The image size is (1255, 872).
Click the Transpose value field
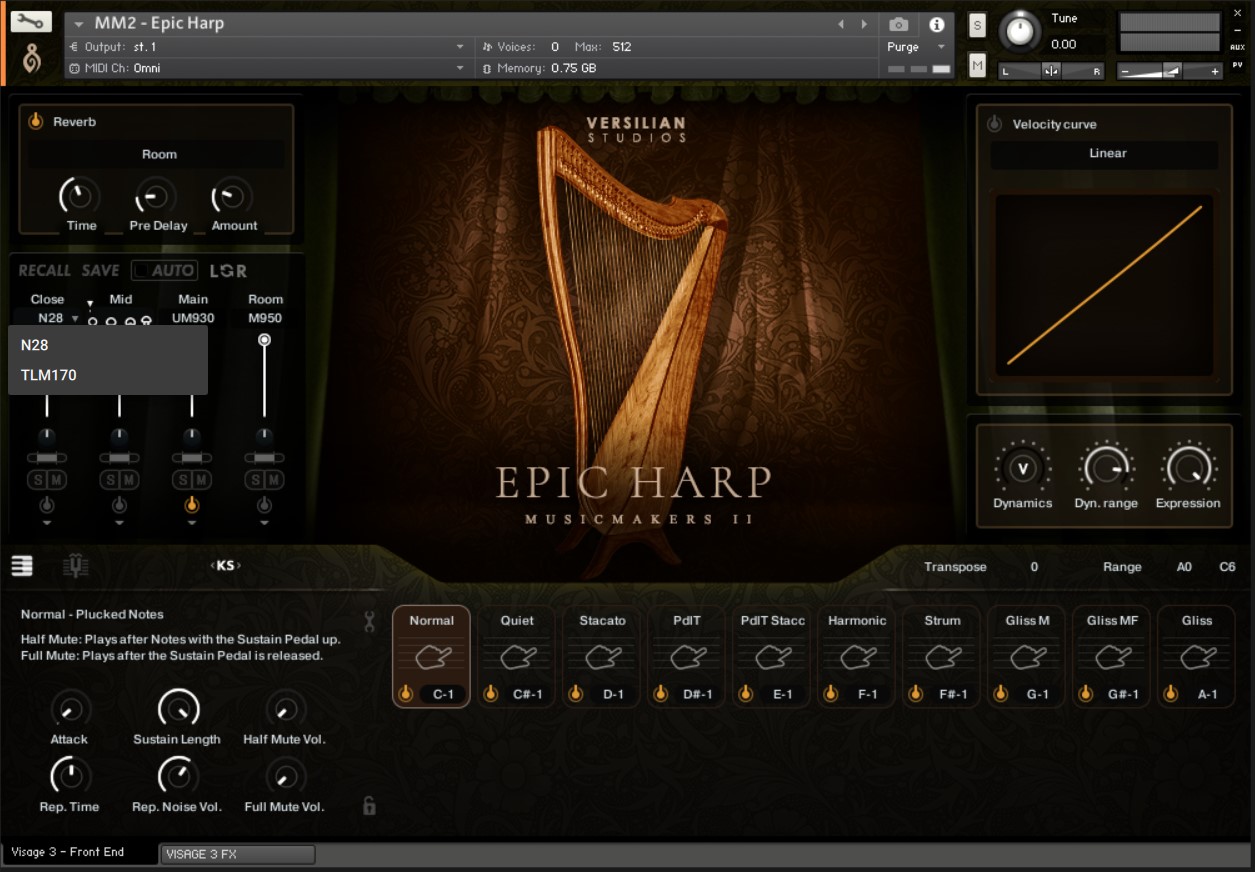(1034, 567)
